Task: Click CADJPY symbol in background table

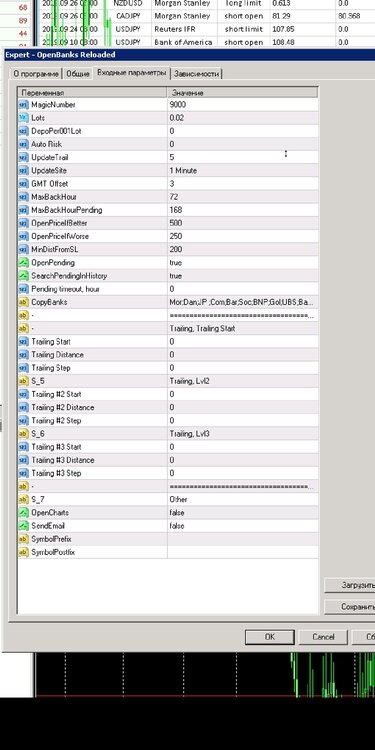Action: (x=129, y=16)
